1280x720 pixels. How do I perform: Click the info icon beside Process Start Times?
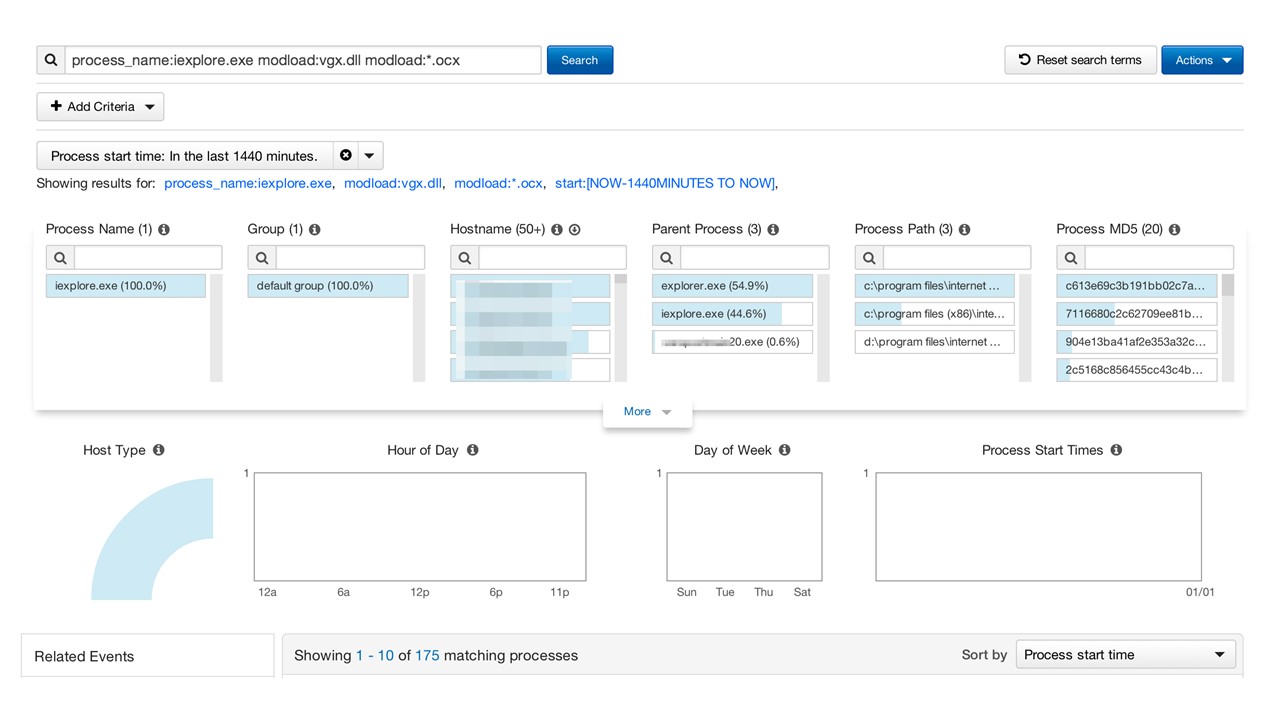click(x=1116, y=450)
